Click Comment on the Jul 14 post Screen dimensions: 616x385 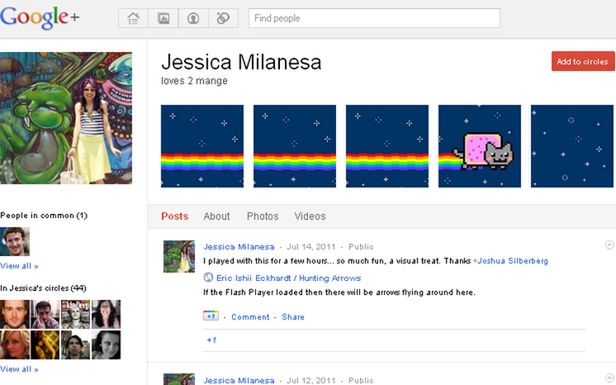click(x=250, y=317)
